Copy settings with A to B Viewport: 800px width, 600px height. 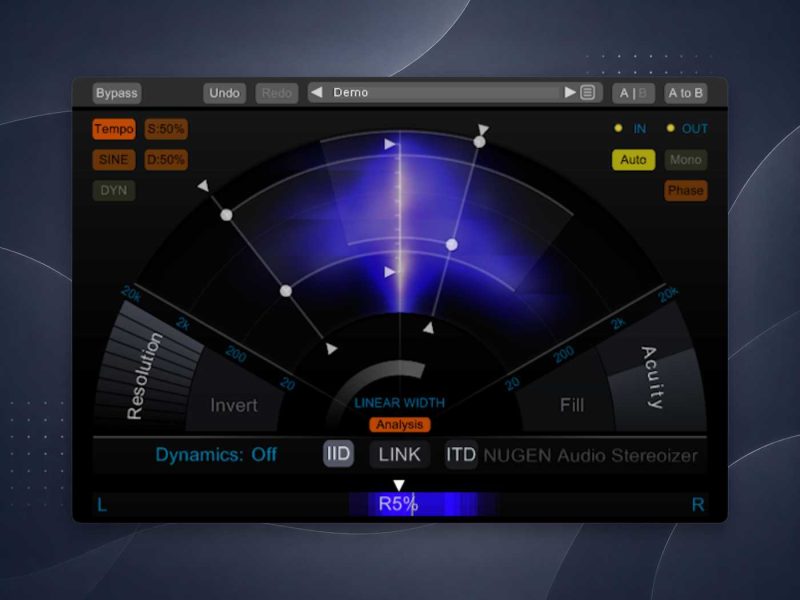pyautogui.click(x=686, y=93)
